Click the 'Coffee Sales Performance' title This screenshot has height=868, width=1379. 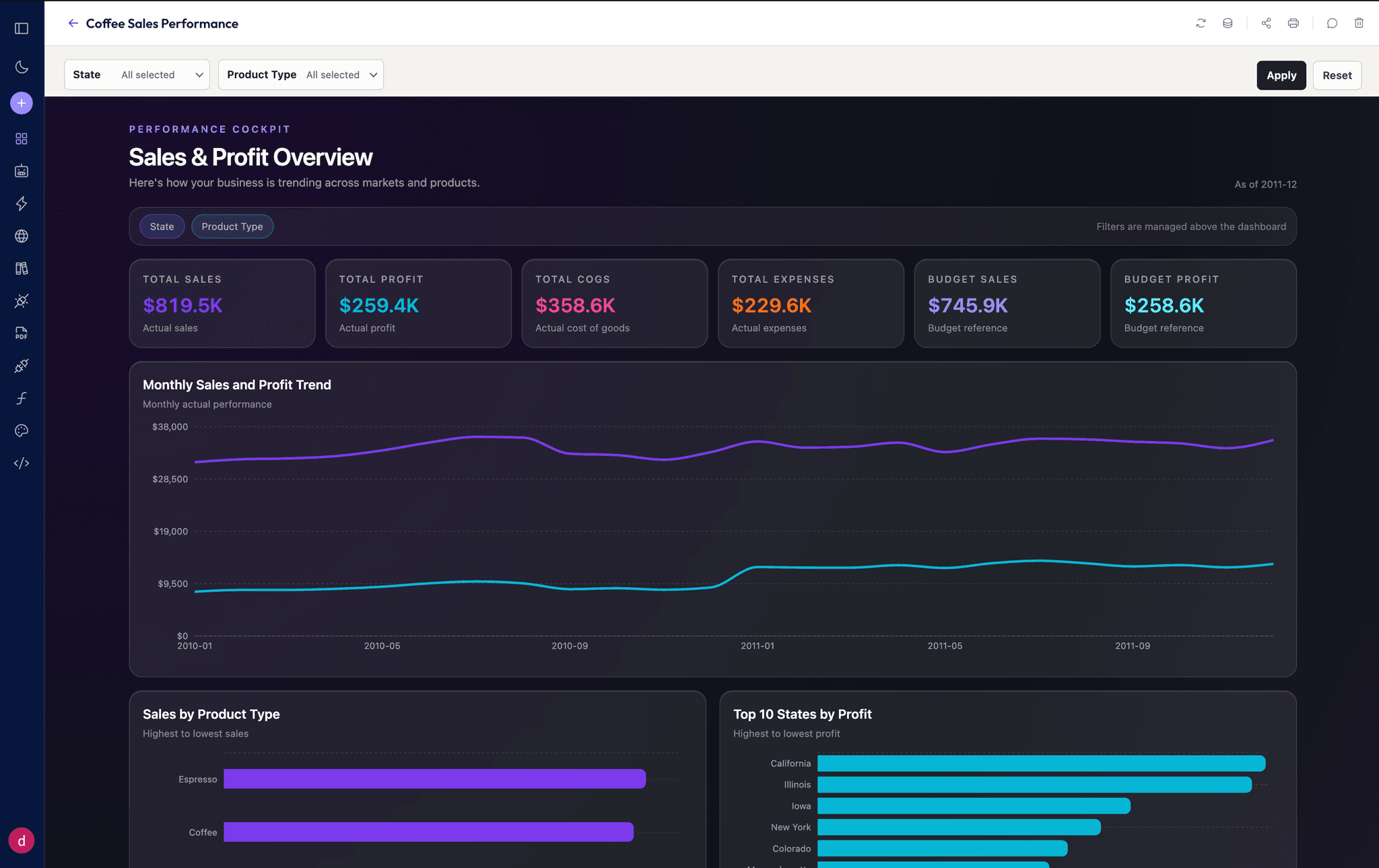[162, 24]
